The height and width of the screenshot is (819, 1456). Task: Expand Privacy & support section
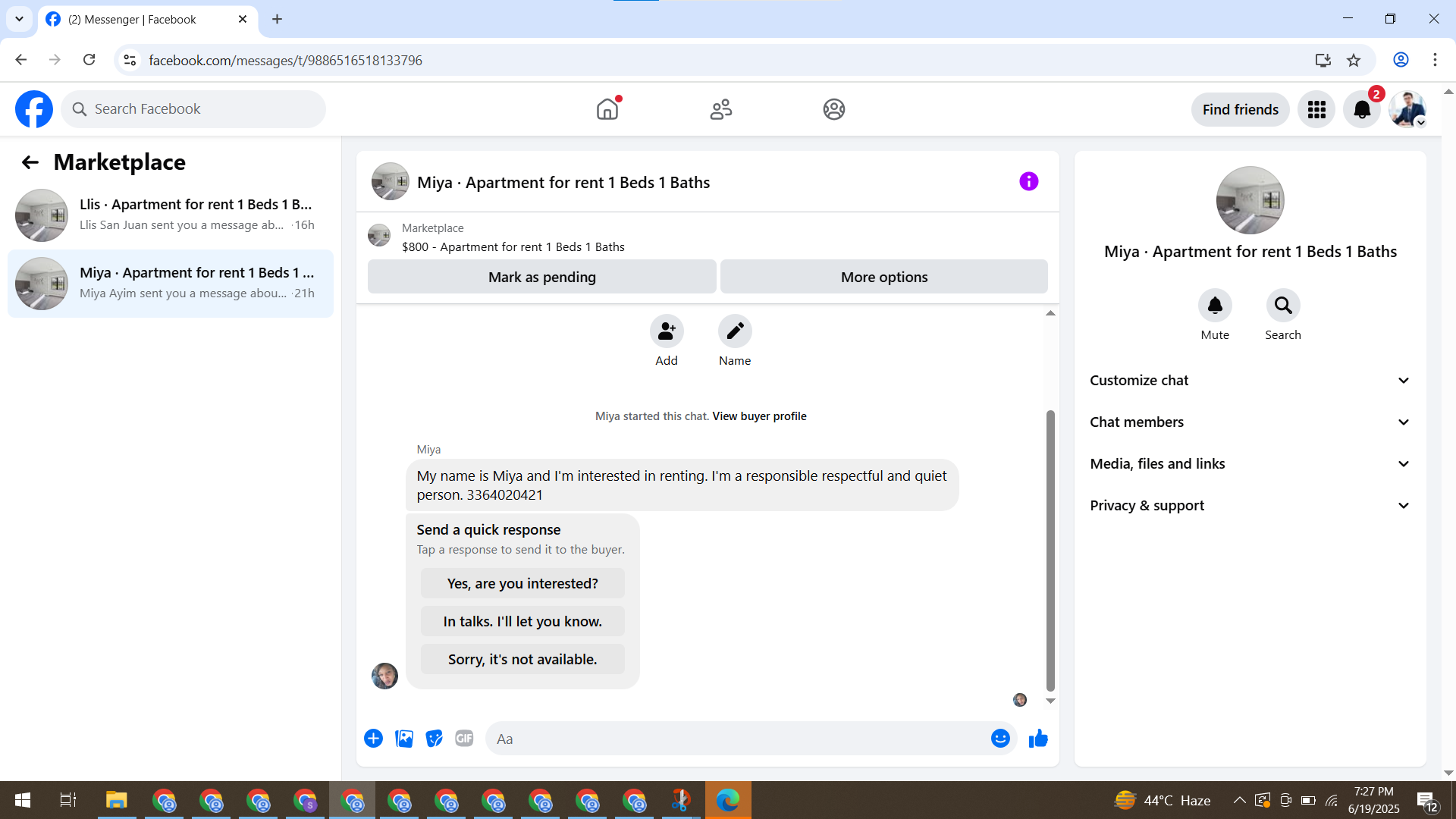click(x=1250, y=506)
